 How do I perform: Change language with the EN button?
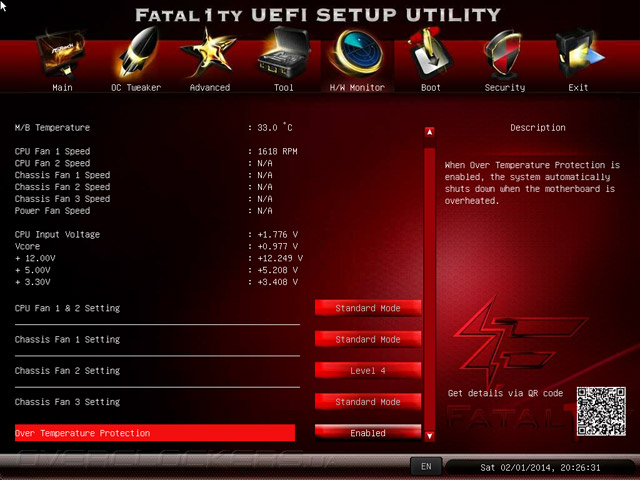426,466
